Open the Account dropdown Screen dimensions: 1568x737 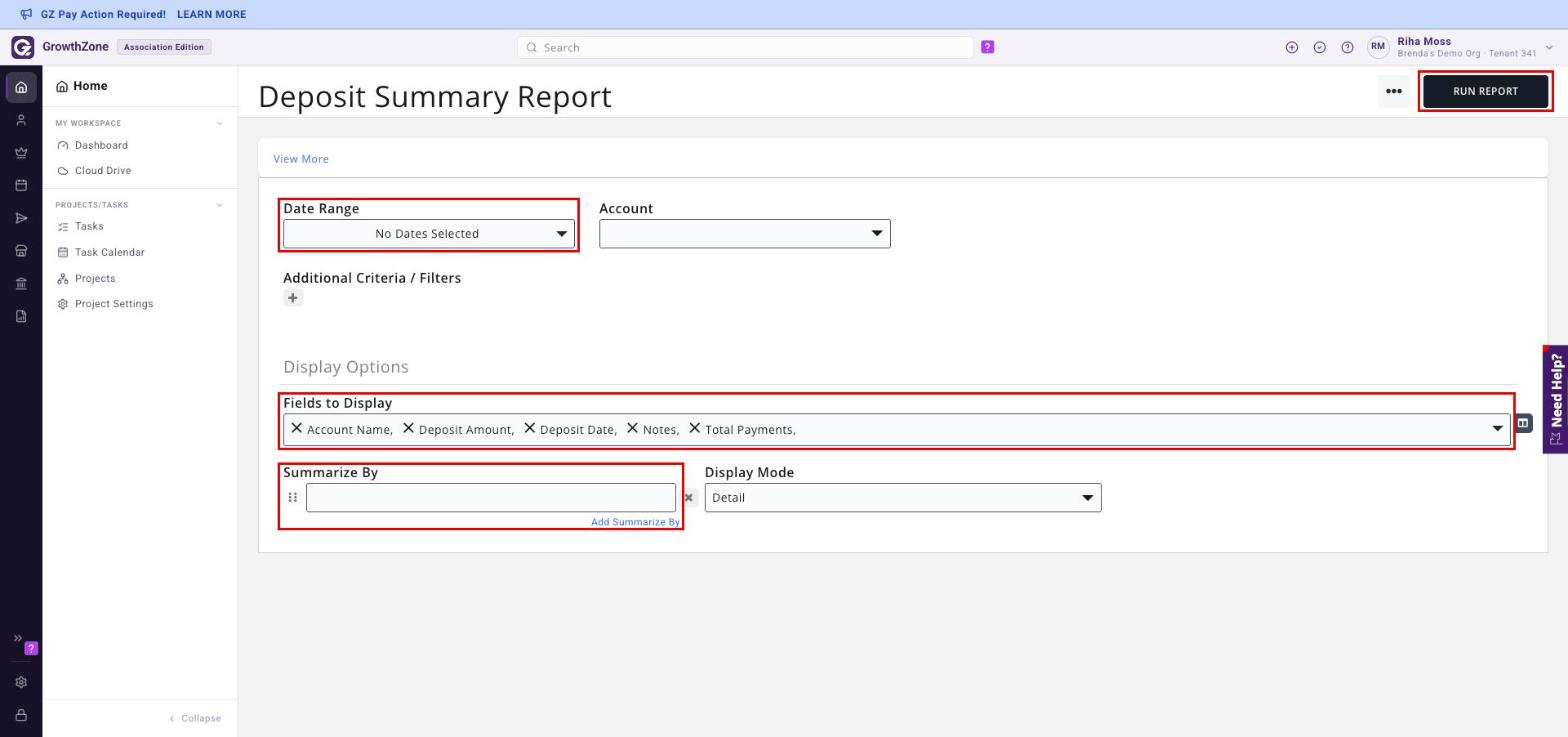click(x=745, y=234)
